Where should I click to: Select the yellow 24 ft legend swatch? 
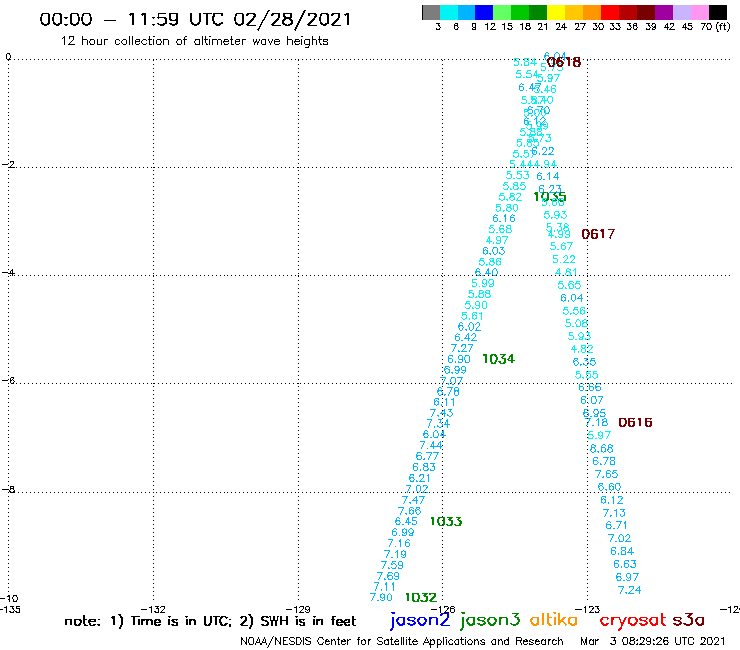click(556, 12)
